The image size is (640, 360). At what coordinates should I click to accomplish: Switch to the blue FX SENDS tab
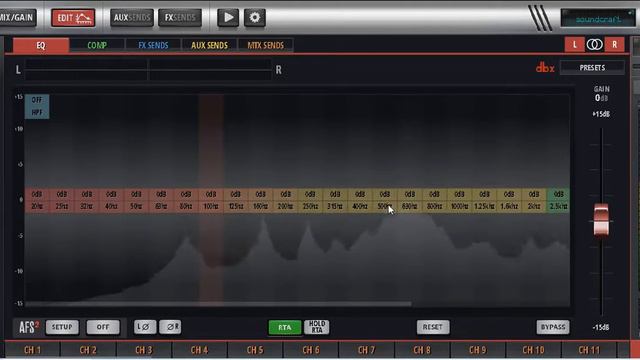point(153,45)
